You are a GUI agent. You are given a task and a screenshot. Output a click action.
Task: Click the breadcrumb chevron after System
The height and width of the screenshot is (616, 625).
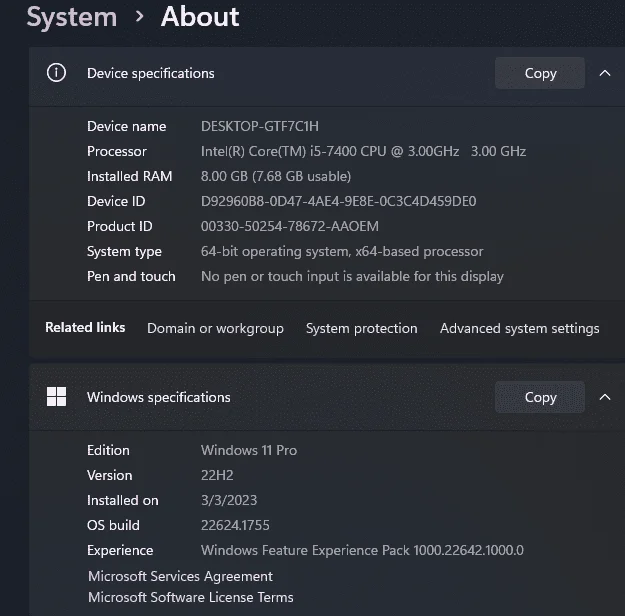click(139, 17)
